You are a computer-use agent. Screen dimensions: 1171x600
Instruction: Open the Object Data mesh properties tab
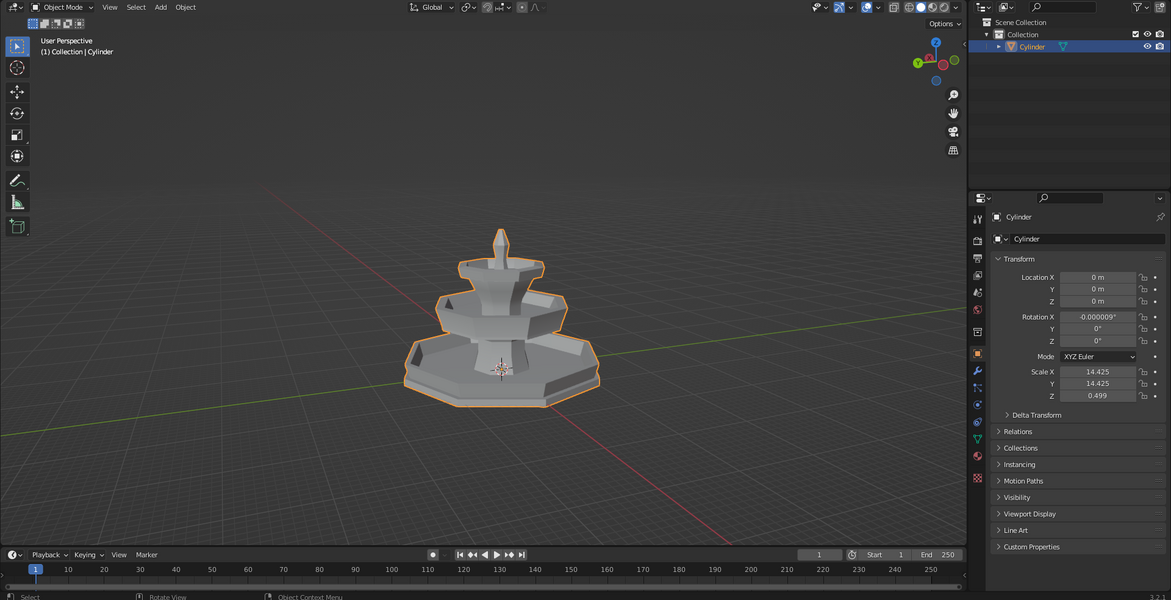(x=978, y=439)
